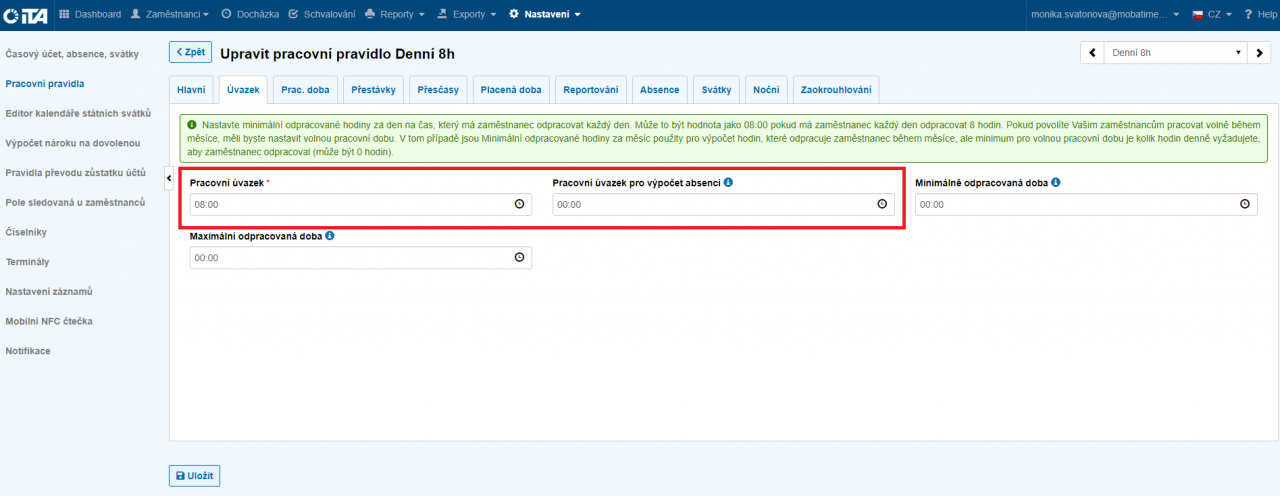Click info icon by Pracovní úvazek pro výpočet absencí

click(728, 182)
